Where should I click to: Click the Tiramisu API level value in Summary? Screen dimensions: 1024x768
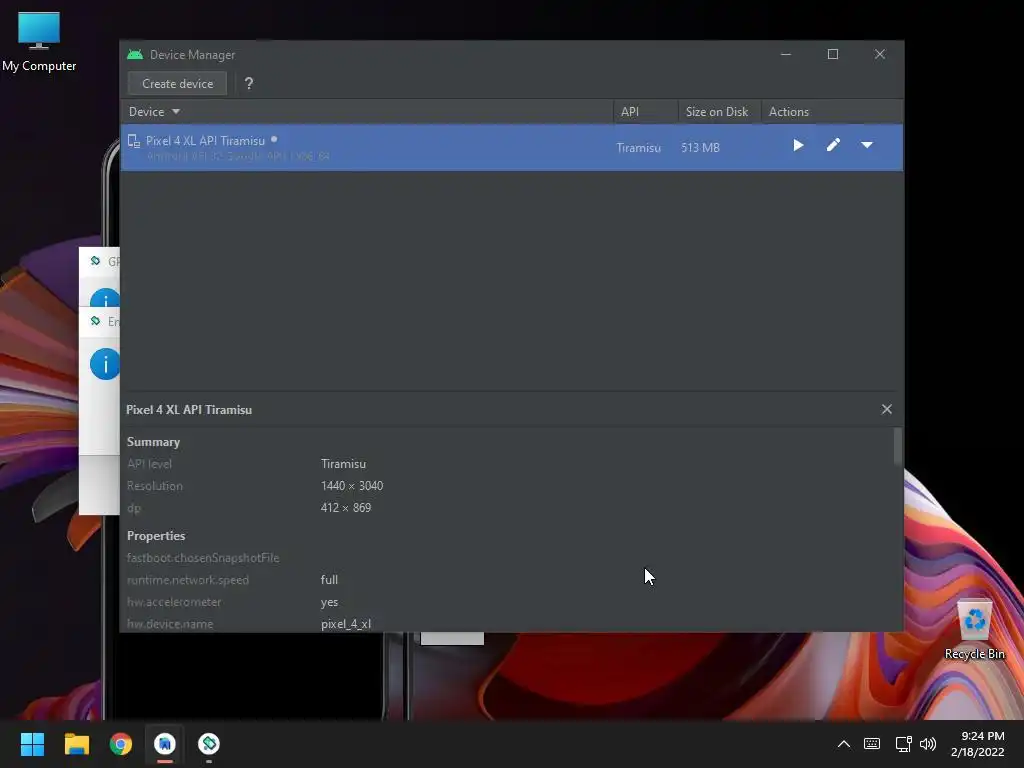tap(344, 464)
